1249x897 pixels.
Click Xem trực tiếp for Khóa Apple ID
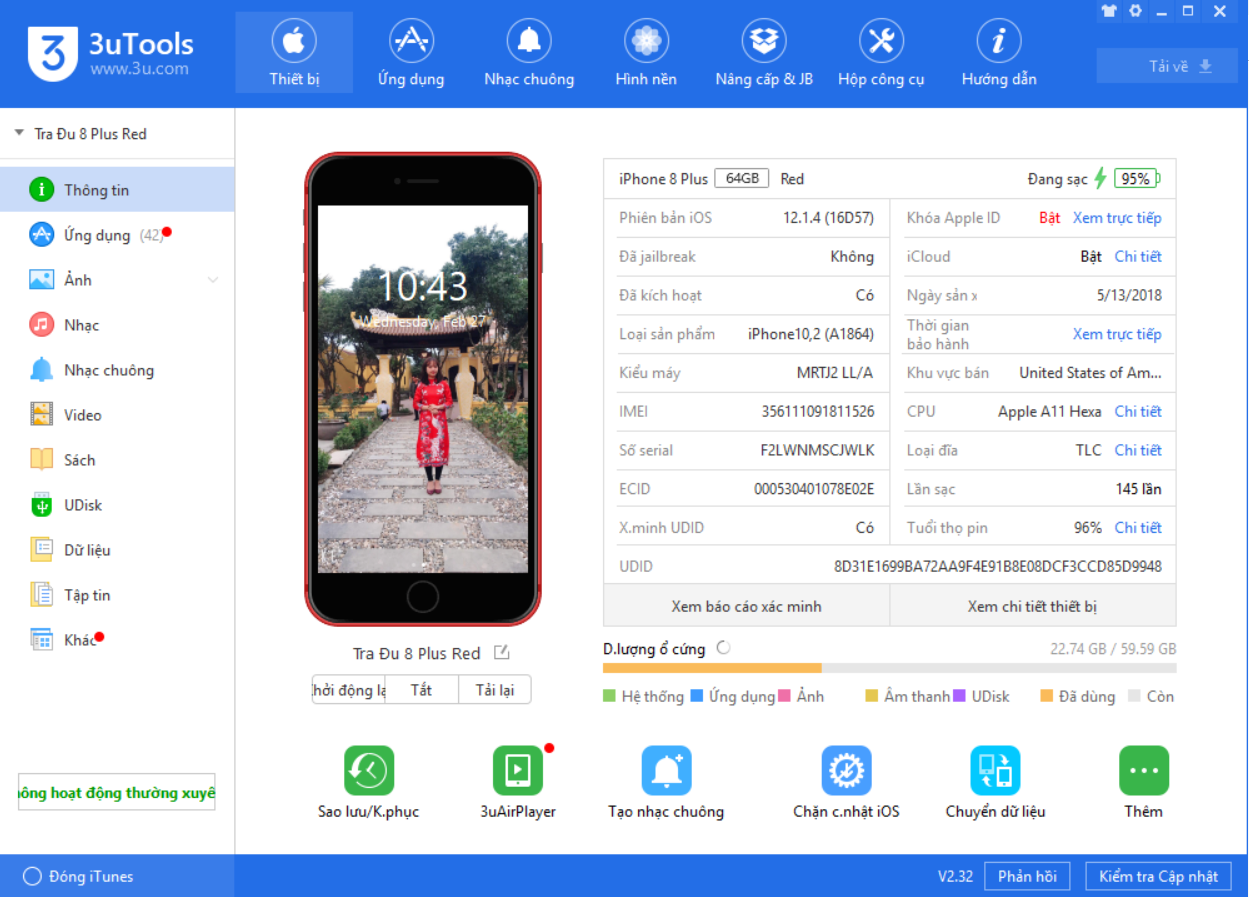click(x=1117, y=218)
